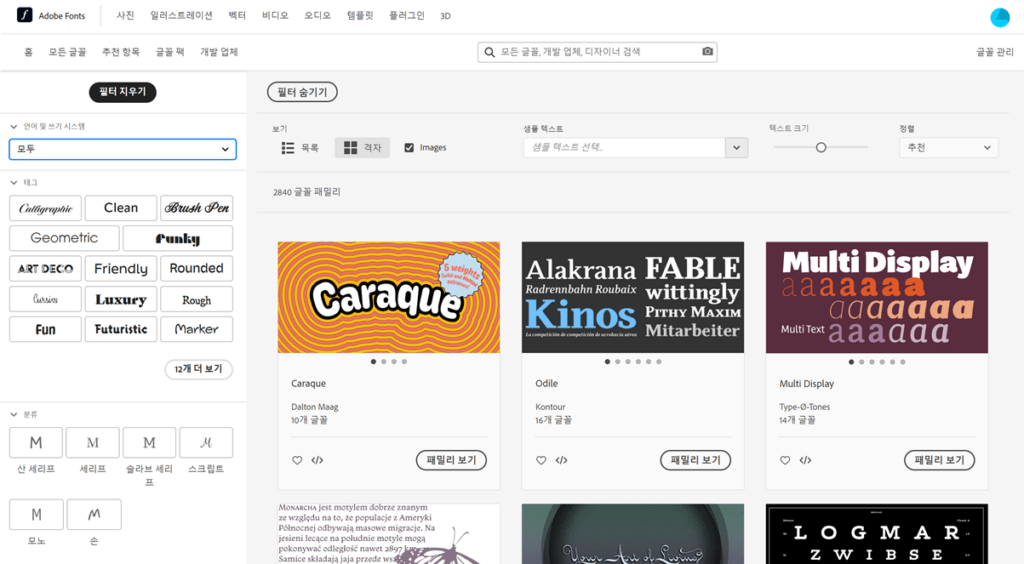The height and width of the screenshot is (564, 1024).
Task: Switch to 목록 list view
Action: click(300, 148)
